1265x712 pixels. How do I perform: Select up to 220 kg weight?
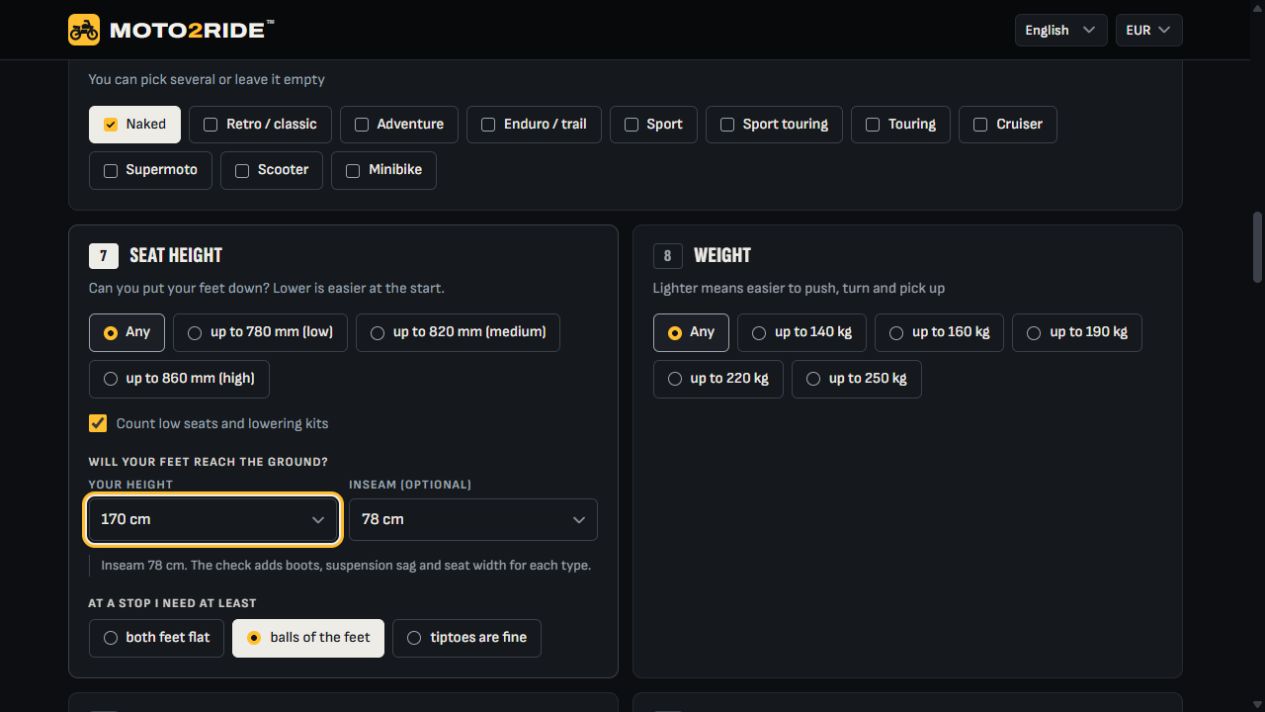point(718,379)
